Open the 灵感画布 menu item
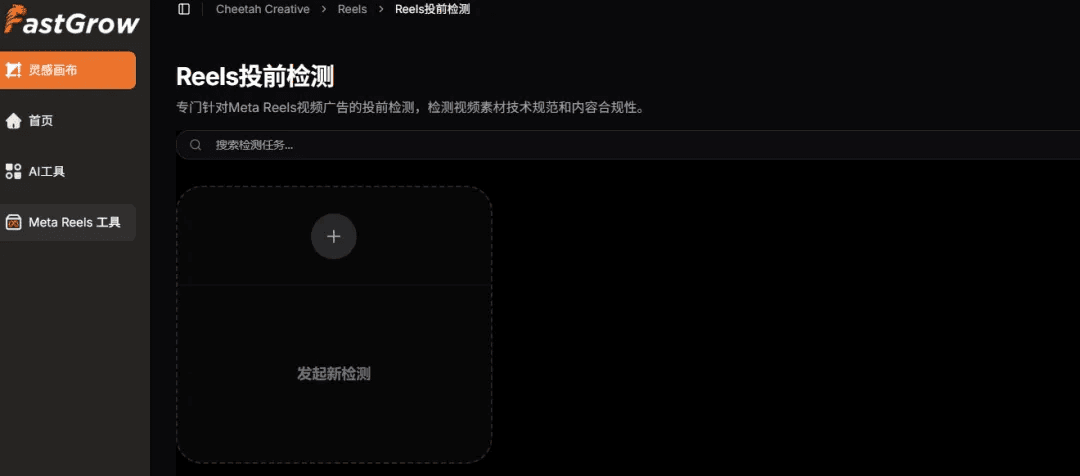The height and width of the screenshot is (476, 1080). click(x=68, y=70)
